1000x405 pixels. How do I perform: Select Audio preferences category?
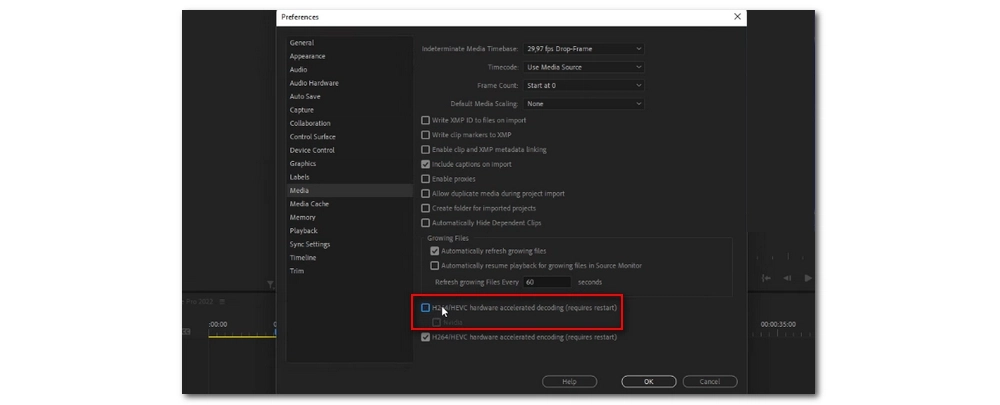click(298, 70)
